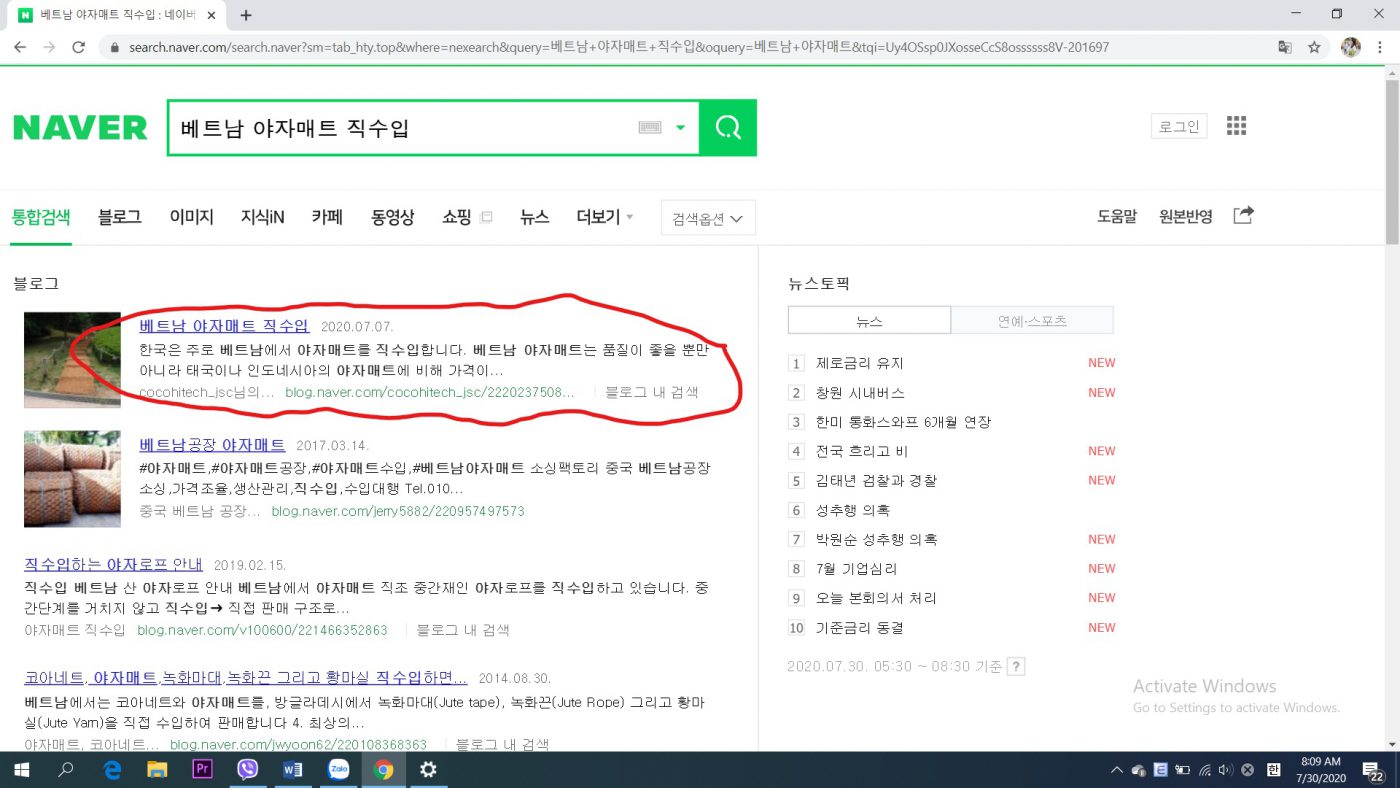The image size is (1400, 788).
Task: Launch Microsoft Edge from taskbar
Action: [112, 770]
